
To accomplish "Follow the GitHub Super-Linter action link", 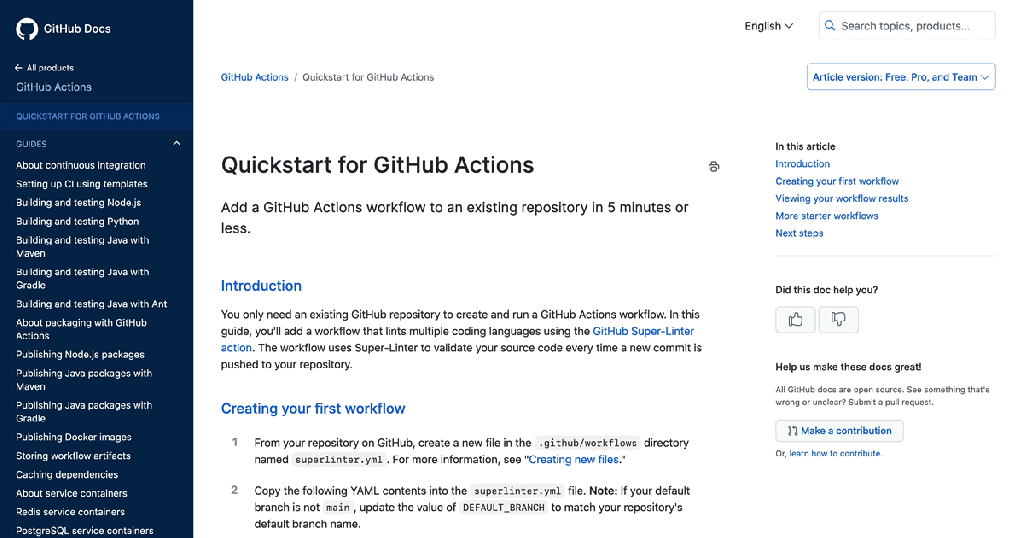I will click(643, 331).
